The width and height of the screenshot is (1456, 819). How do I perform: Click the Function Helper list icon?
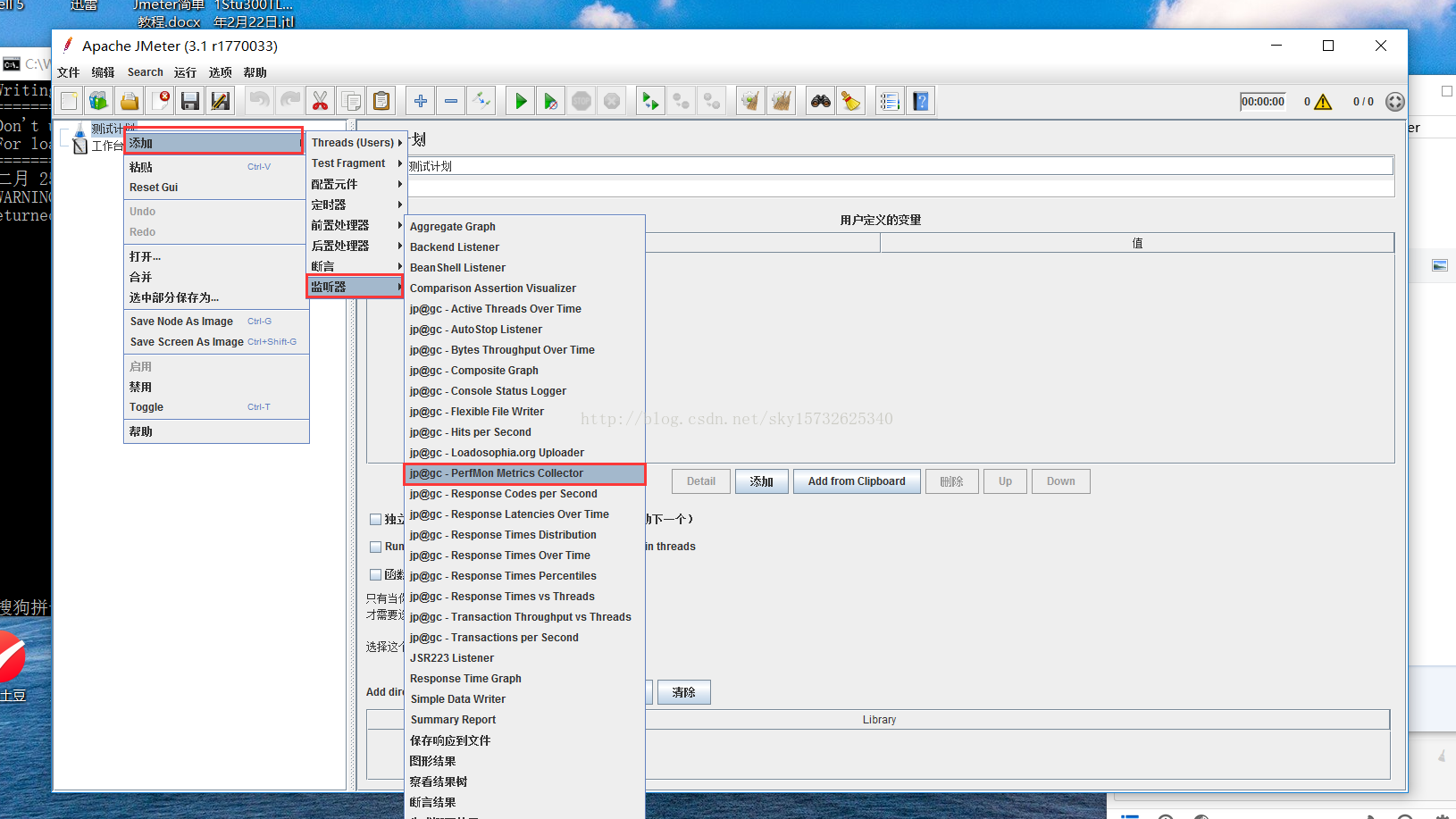click(x=890, y=101)
